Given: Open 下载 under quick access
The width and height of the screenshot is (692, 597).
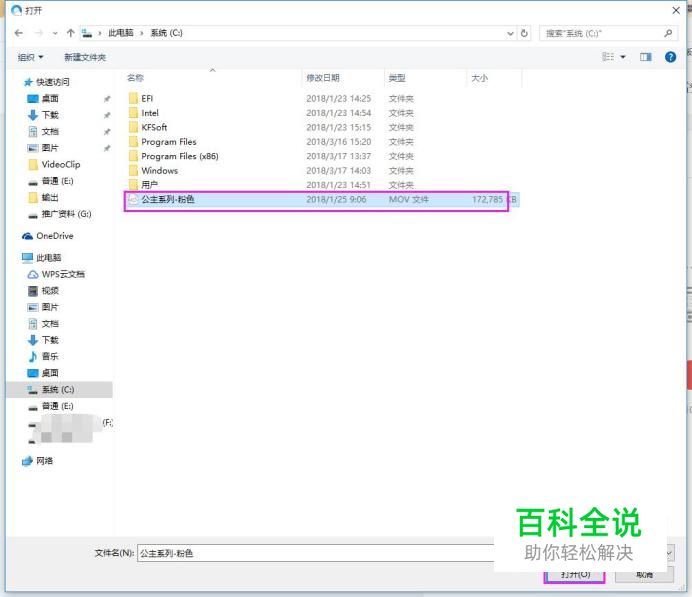Looking at the screenshot, I should click(50, 115).
